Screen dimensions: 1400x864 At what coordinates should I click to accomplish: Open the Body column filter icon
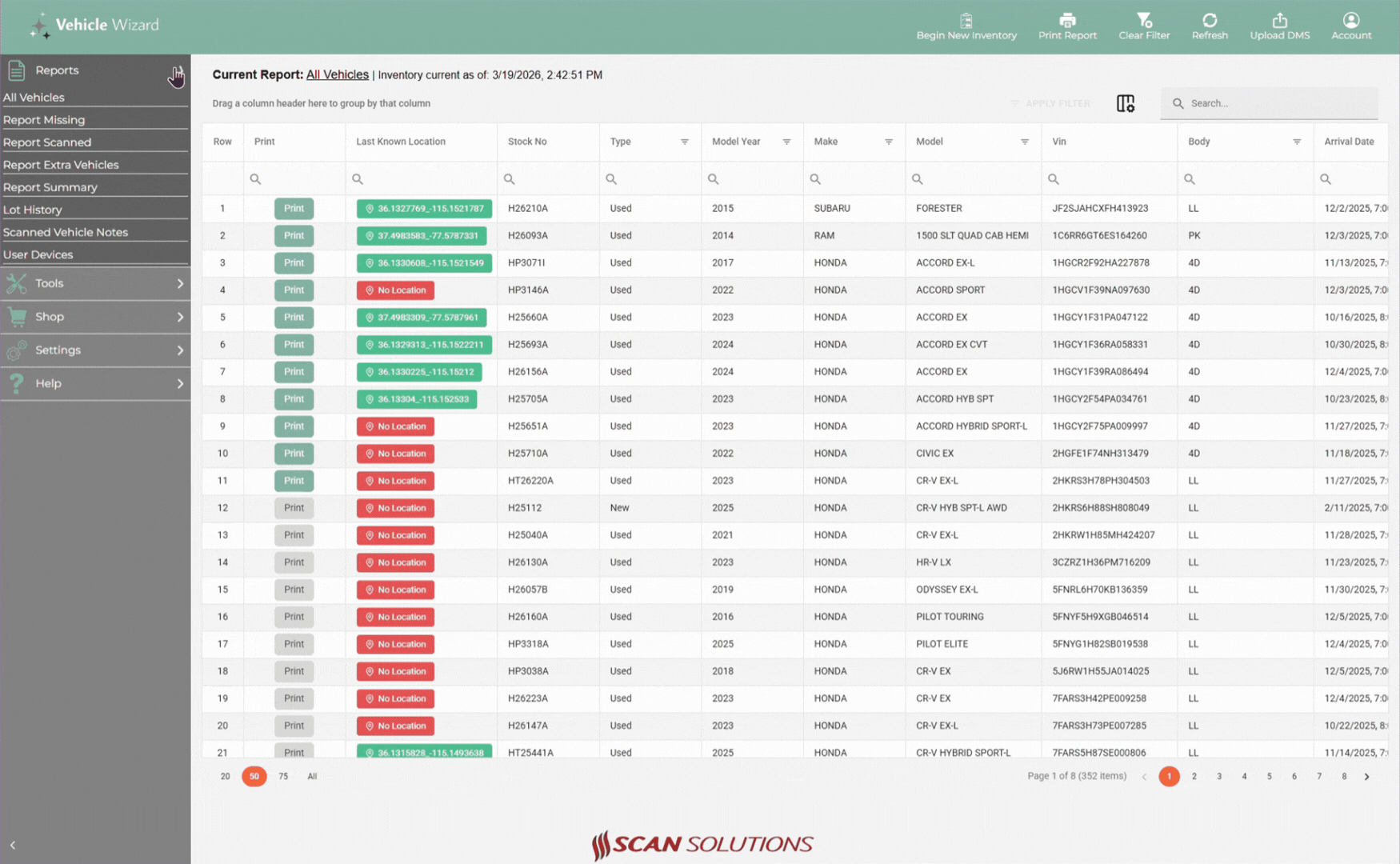click(x=1297, y=142)
